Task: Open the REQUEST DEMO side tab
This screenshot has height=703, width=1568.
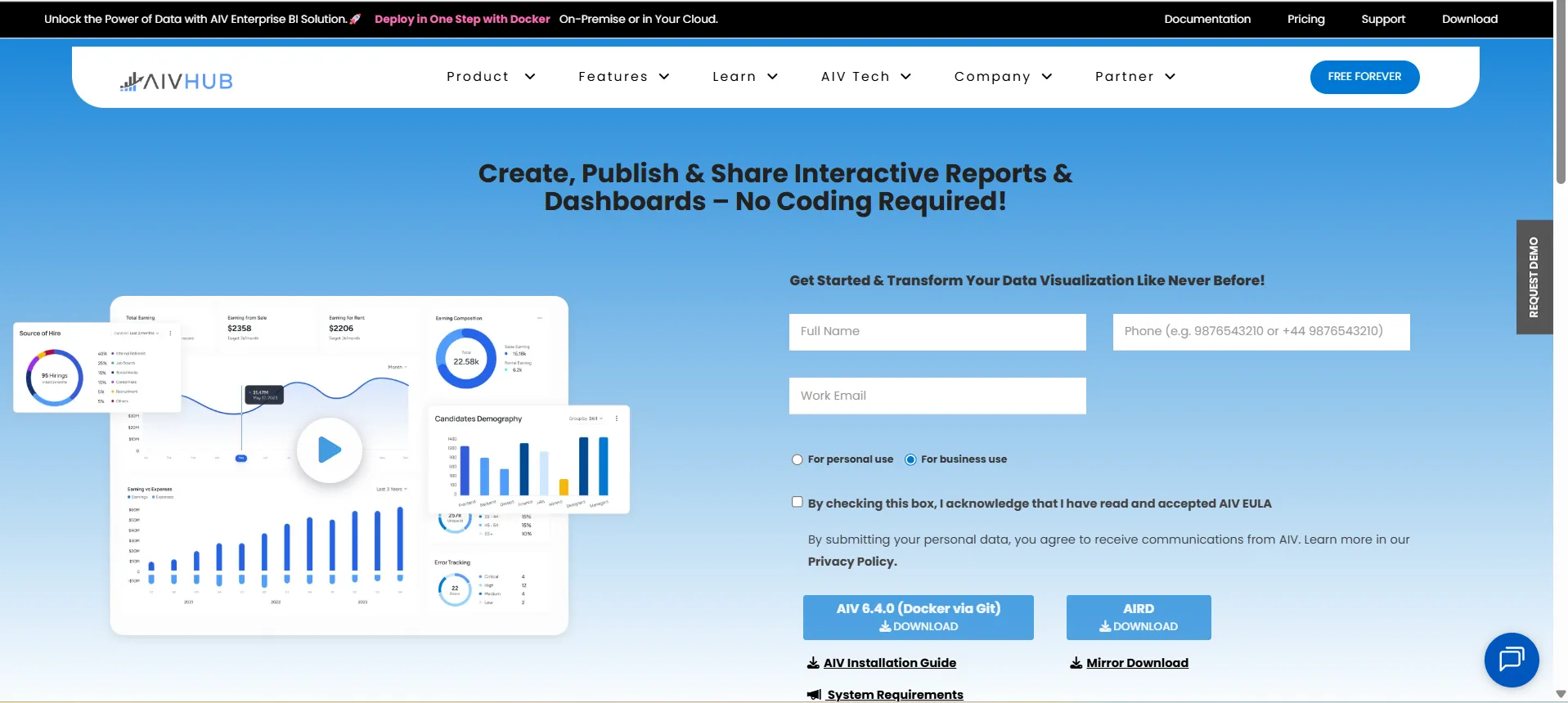Action: 1534,277
